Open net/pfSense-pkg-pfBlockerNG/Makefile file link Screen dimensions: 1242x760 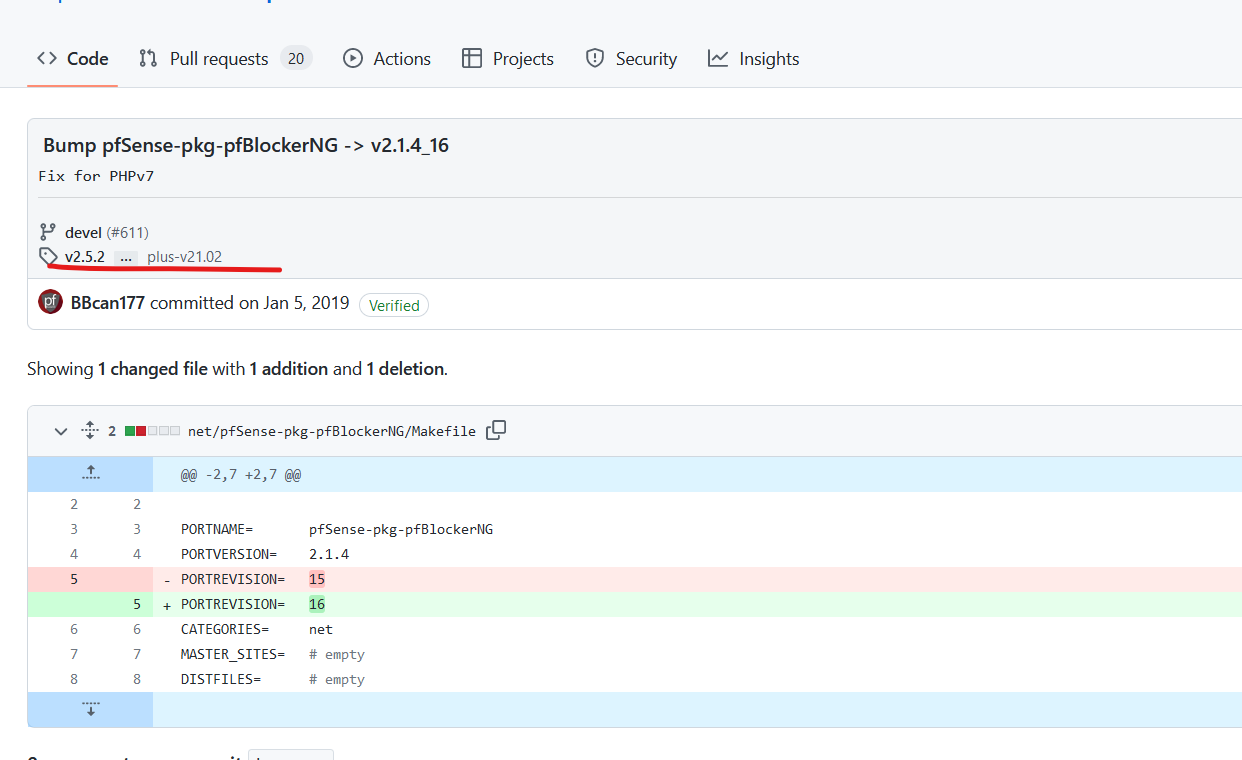tap(332, 431)
